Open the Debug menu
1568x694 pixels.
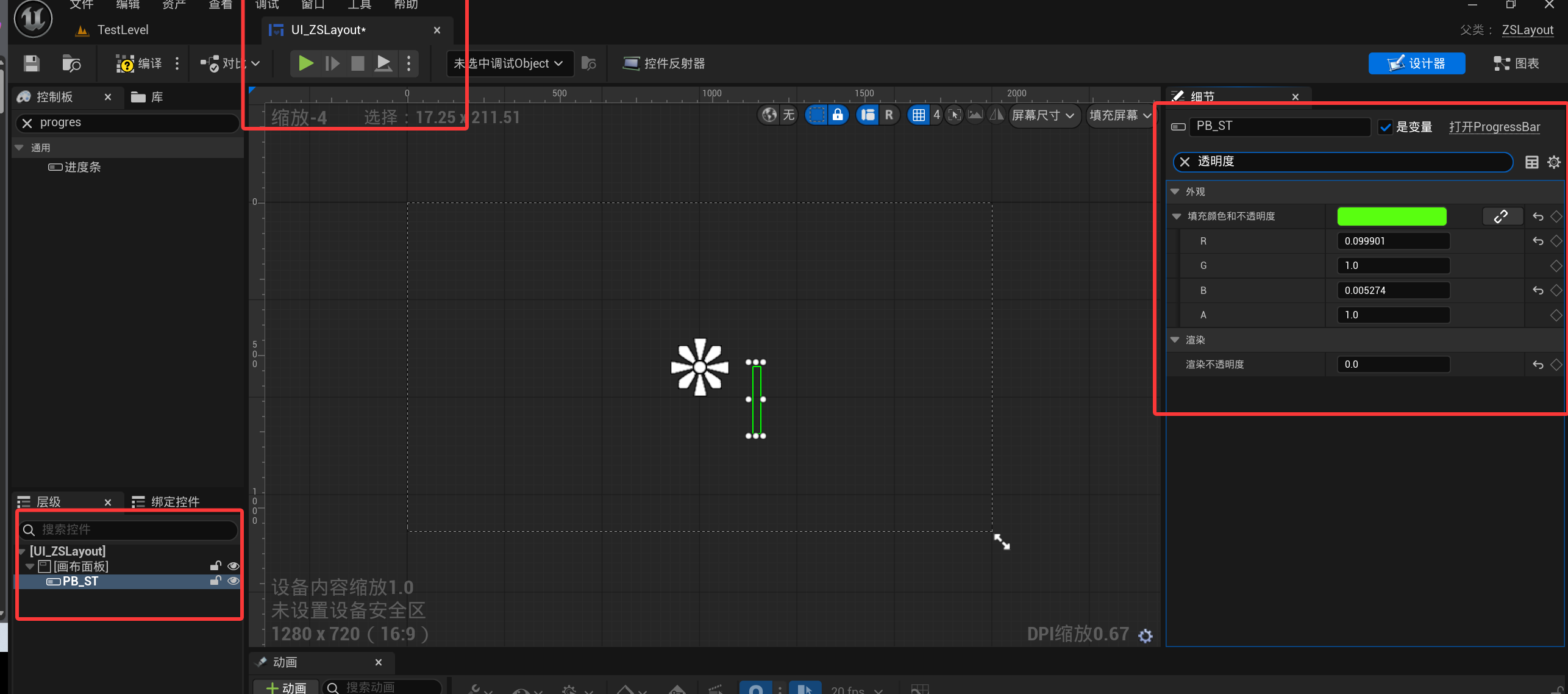pos(266,5)
